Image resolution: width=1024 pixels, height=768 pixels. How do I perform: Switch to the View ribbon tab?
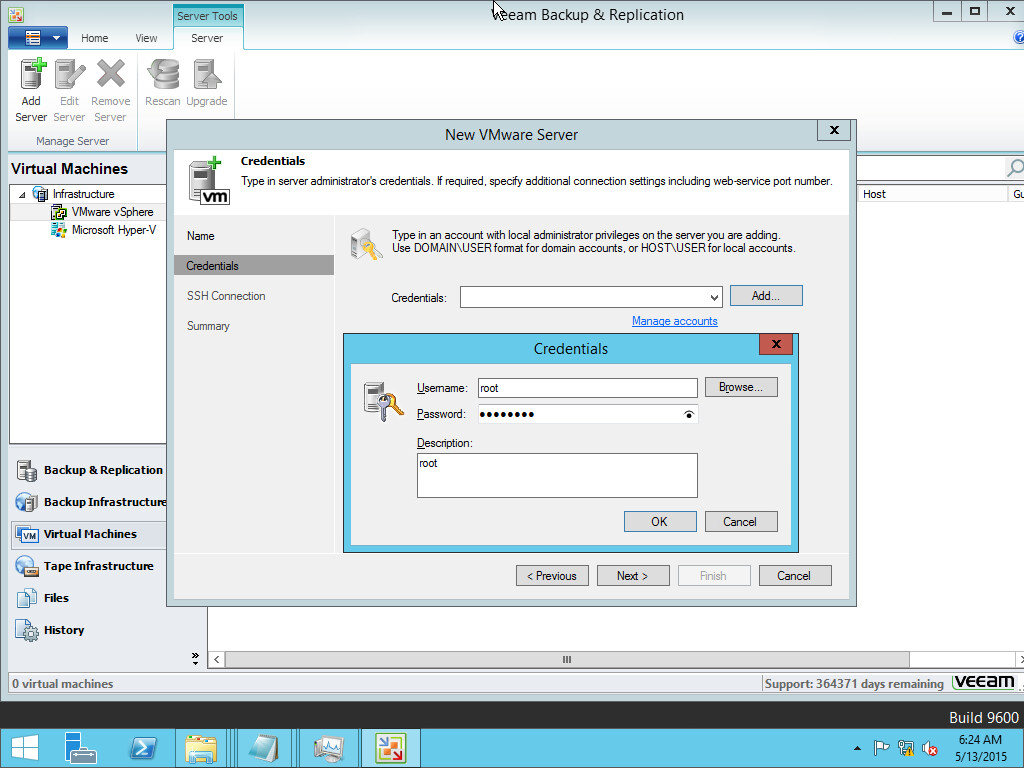click(146, 38)
